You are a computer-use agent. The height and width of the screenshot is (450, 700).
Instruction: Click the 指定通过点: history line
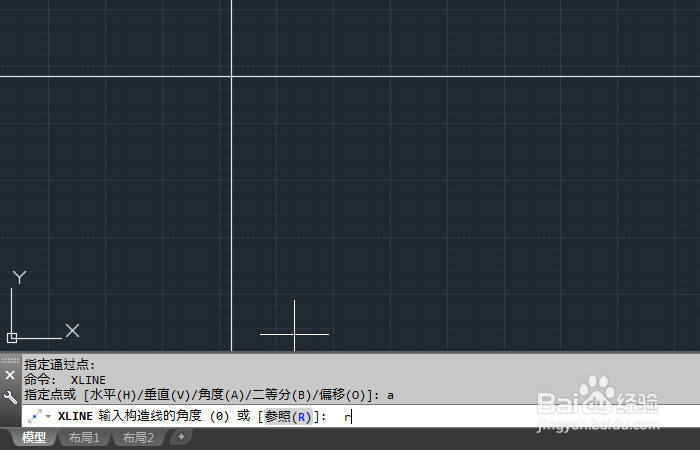click(x=60, y=365)
